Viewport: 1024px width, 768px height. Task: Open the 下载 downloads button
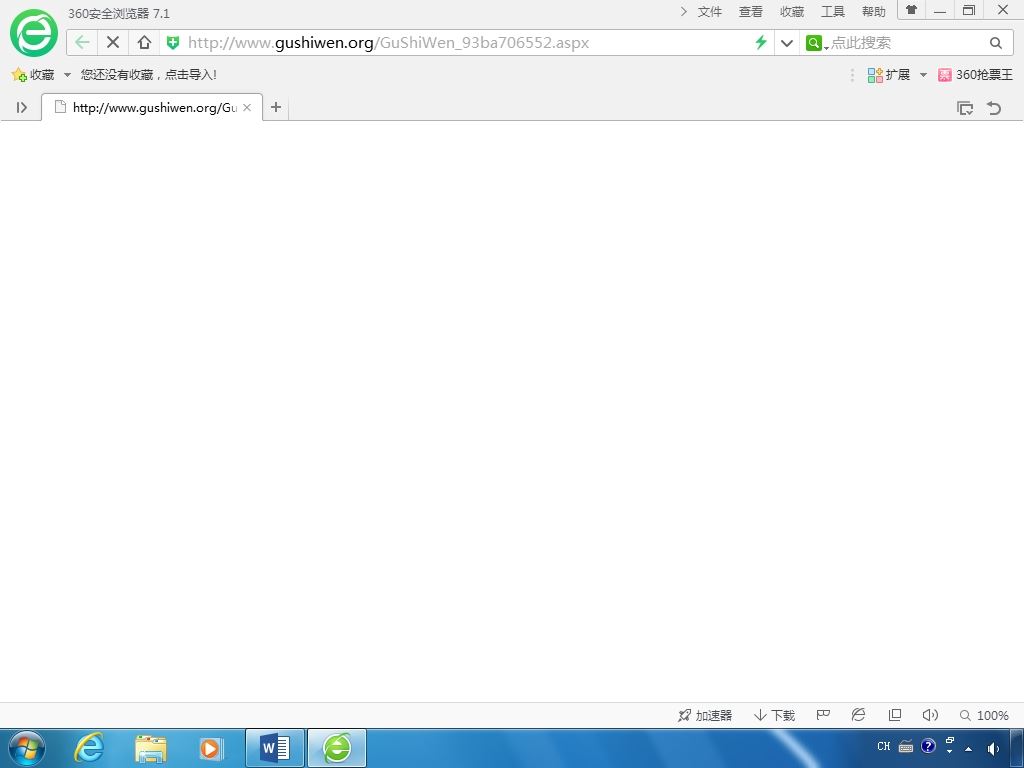point(775,716)
